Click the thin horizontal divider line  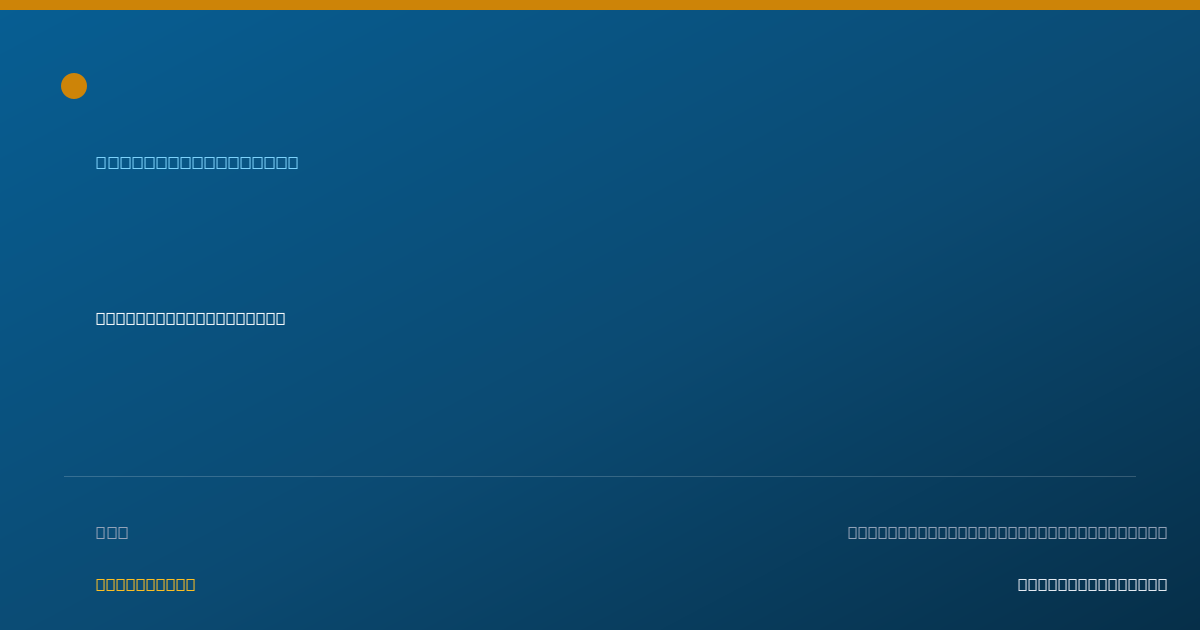coord(600,476)
